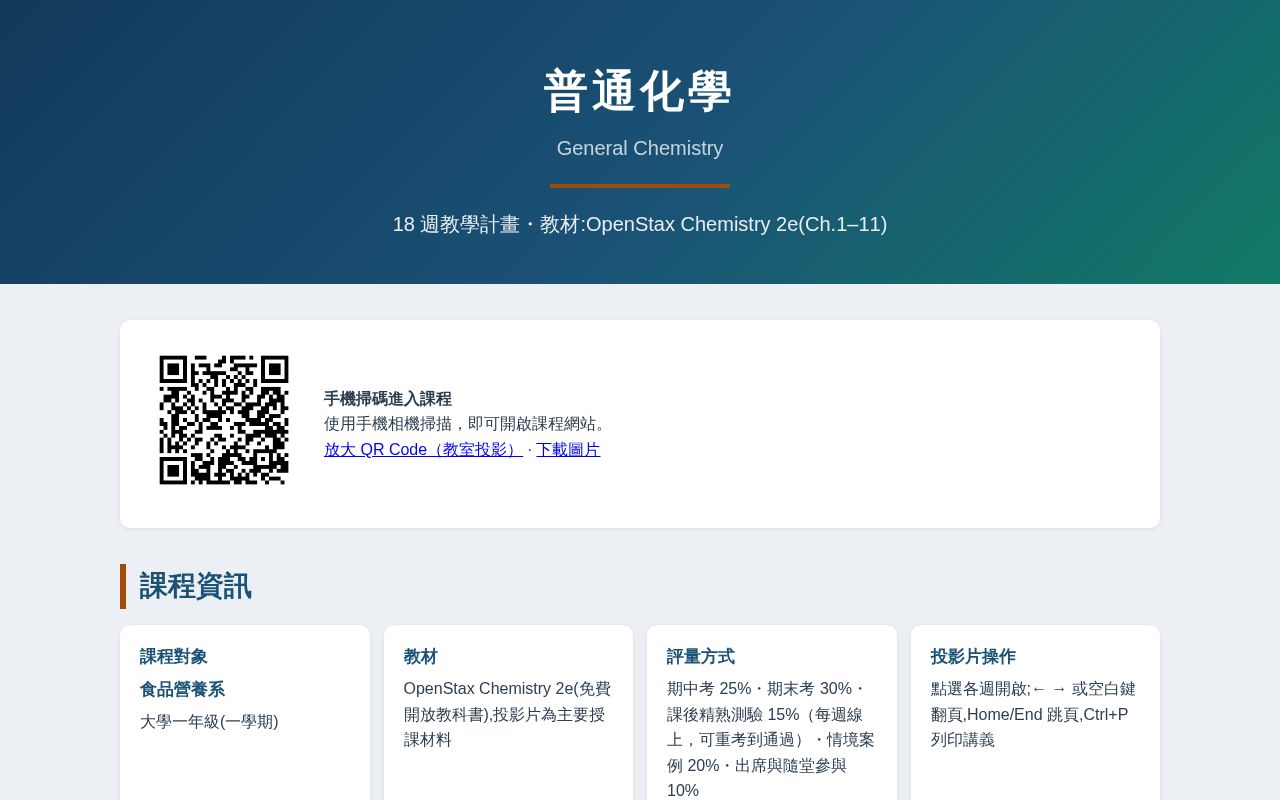Click the 期中考 25% grading description
1280x800 pixels.
point(771,740)
